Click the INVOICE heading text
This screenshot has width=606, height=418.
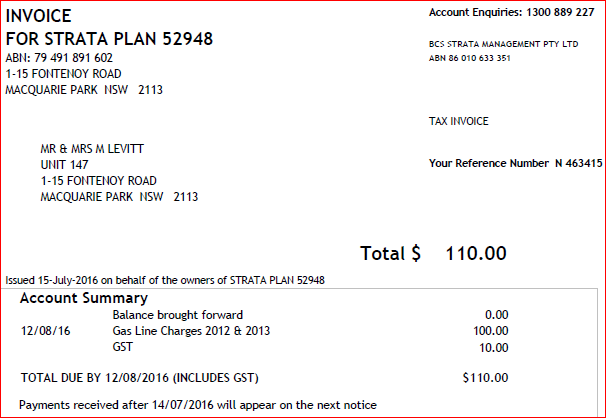38,16
